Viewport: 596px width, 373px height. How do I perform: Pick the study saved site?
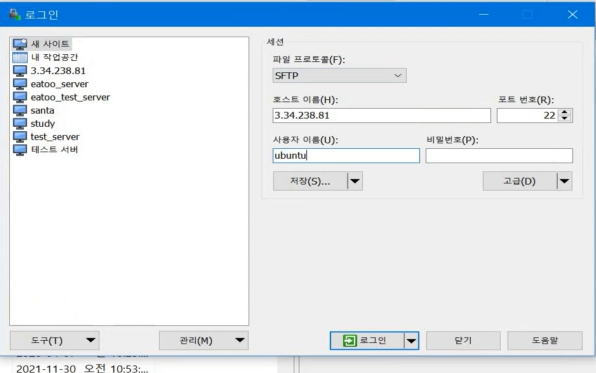pyautogui.click(x=43, y=124)
